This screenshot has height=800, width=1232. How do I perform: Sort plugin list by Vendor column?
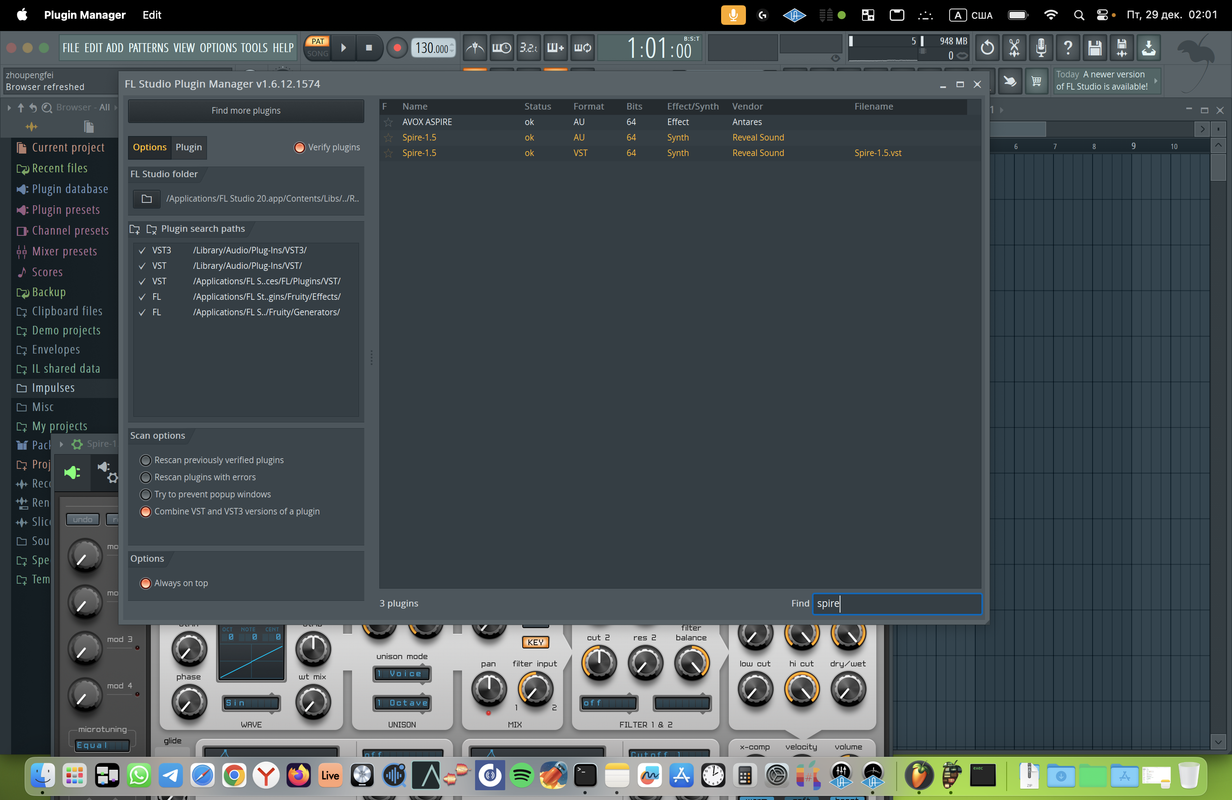pos(747,106)
